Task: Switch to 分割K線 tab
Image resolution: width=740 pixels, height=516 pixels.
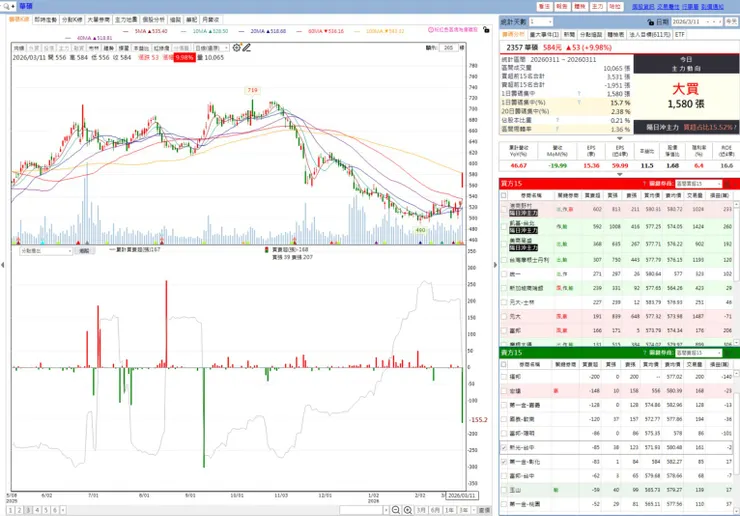Action: click(72, 19)
